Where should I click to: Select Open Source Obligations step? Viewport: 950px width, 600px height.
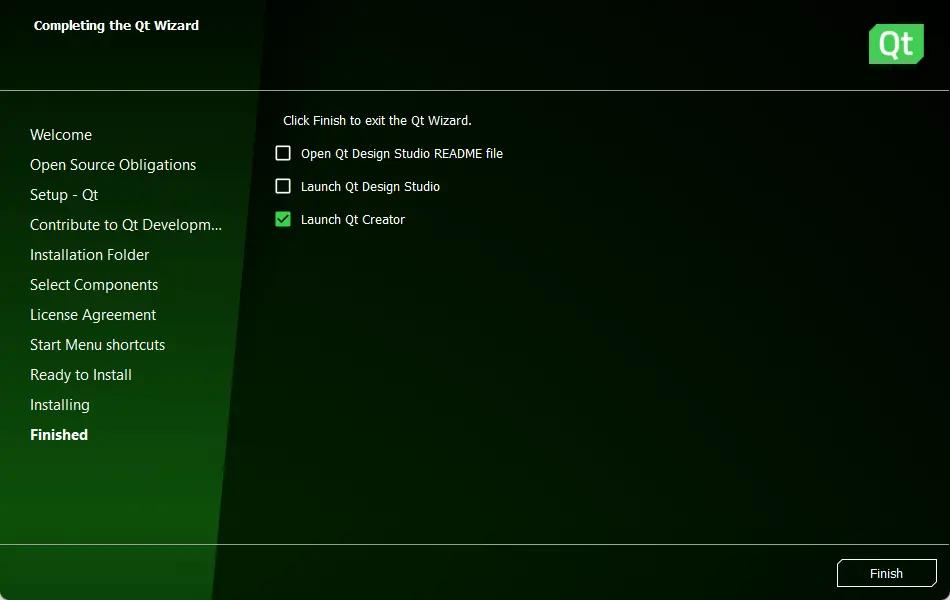[x=113, y=165]
